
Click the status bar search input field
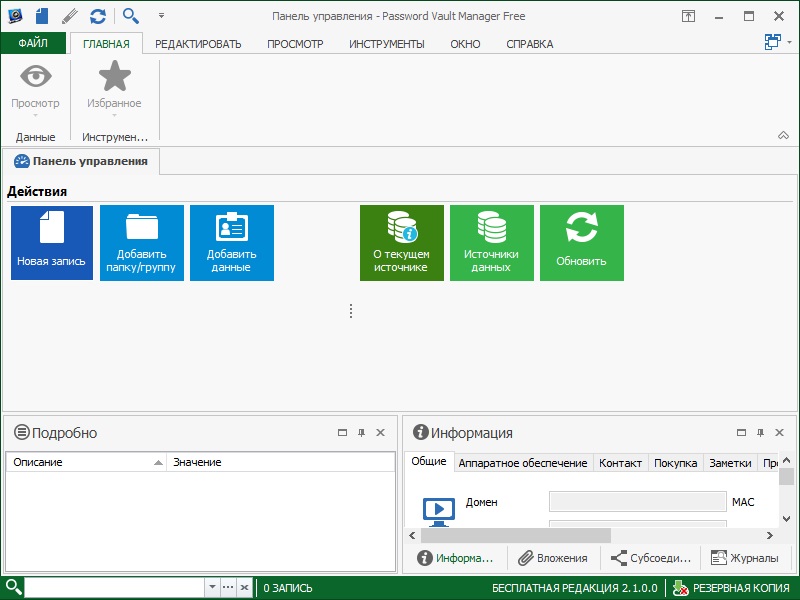click(x=115, y=587)
